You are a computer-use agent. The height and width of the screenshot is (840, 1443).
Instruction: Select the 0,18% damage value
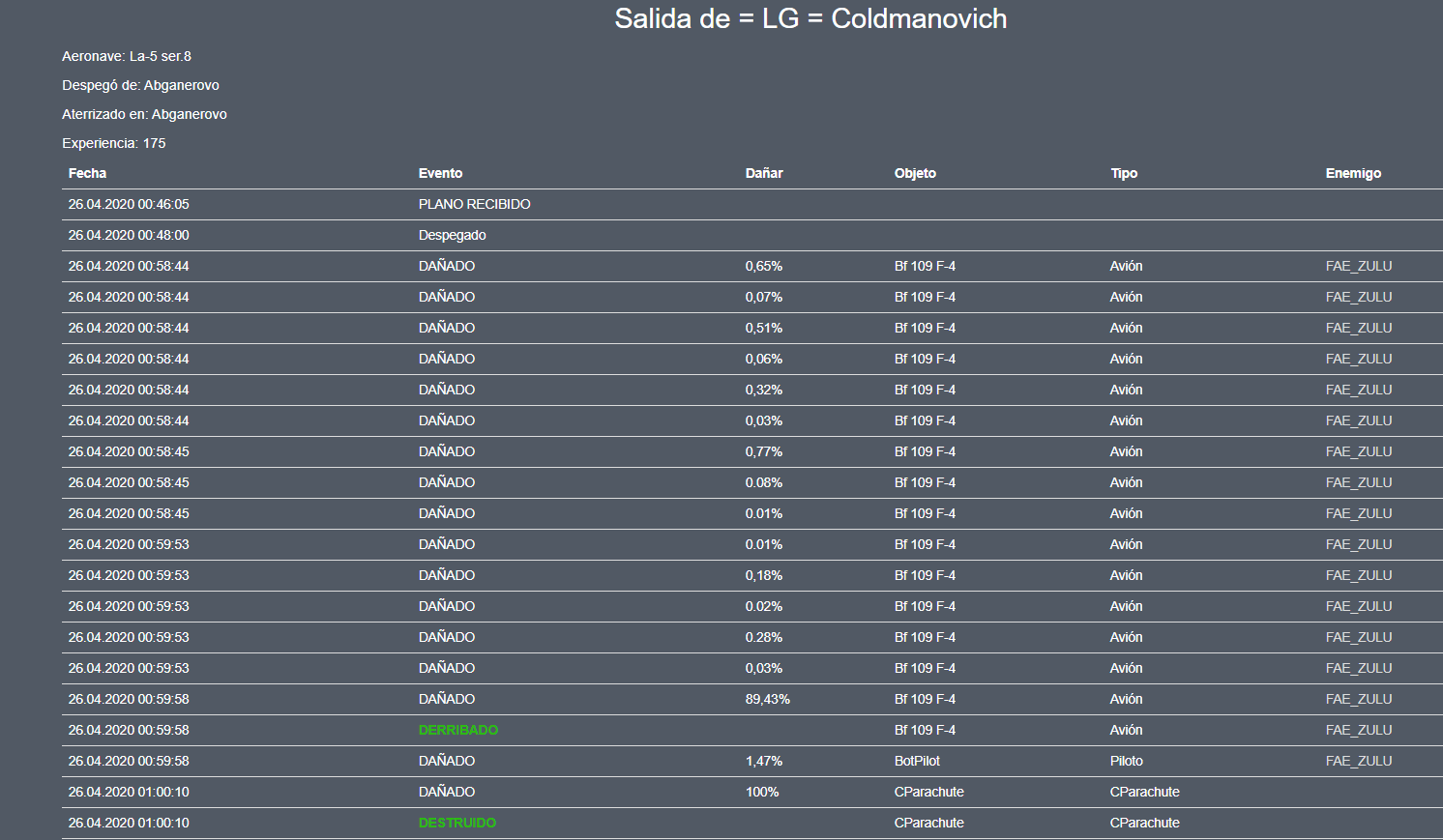[764, 575]
